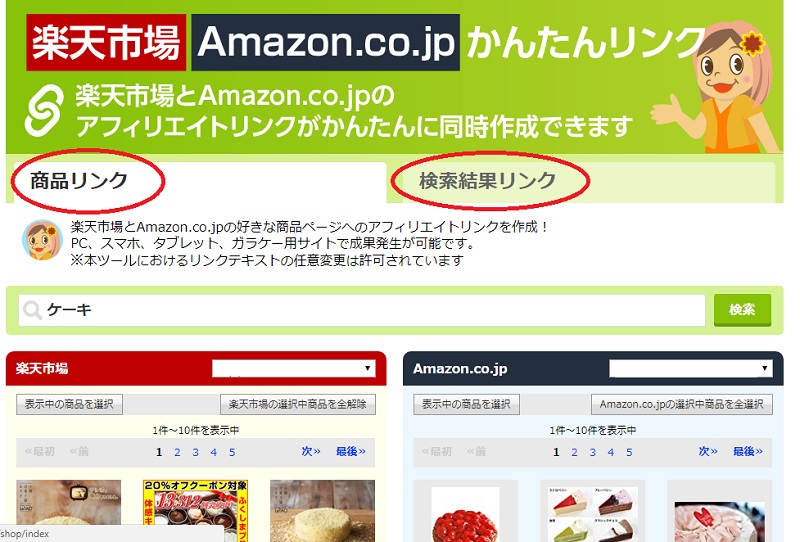This screenshot has height=542, width=800.
Task: Click 次» in the 楽天市場 pagination
Action: click(x=311, y=452)
